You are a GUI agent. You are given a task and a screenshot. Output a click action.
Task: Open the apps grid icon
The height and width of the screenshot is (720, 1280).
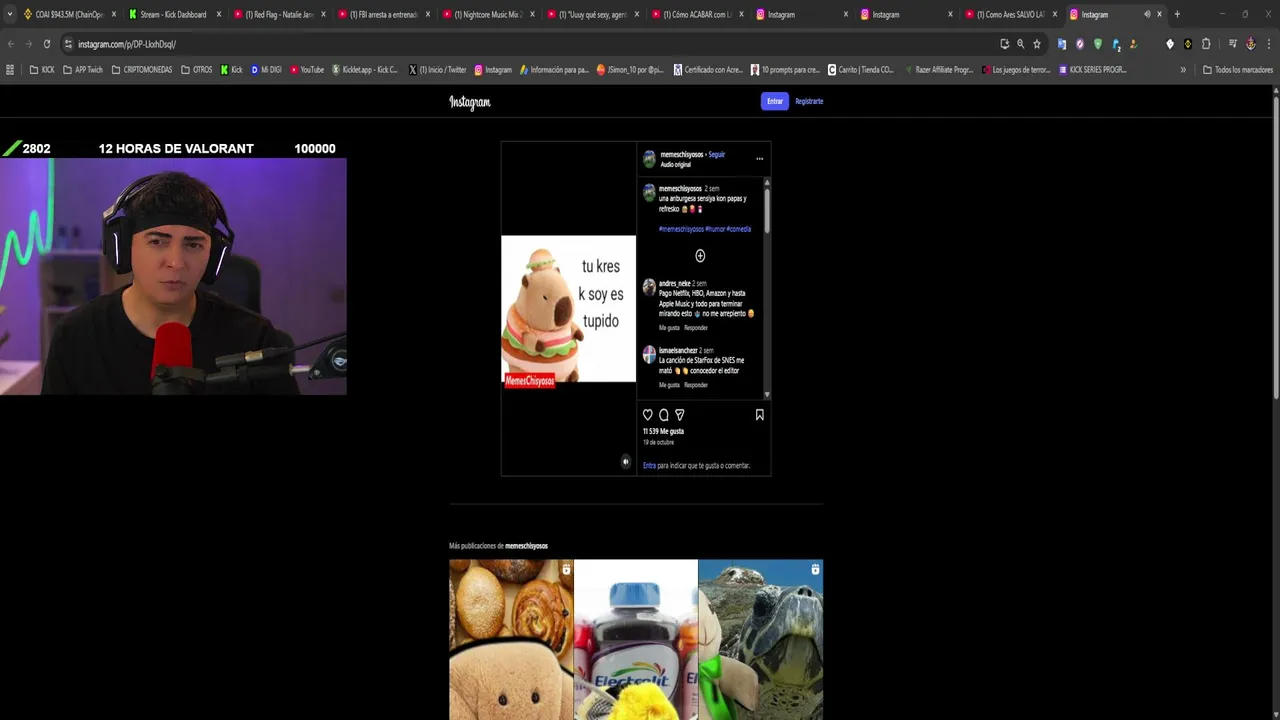pyautogui.click(x=10, y=70)
